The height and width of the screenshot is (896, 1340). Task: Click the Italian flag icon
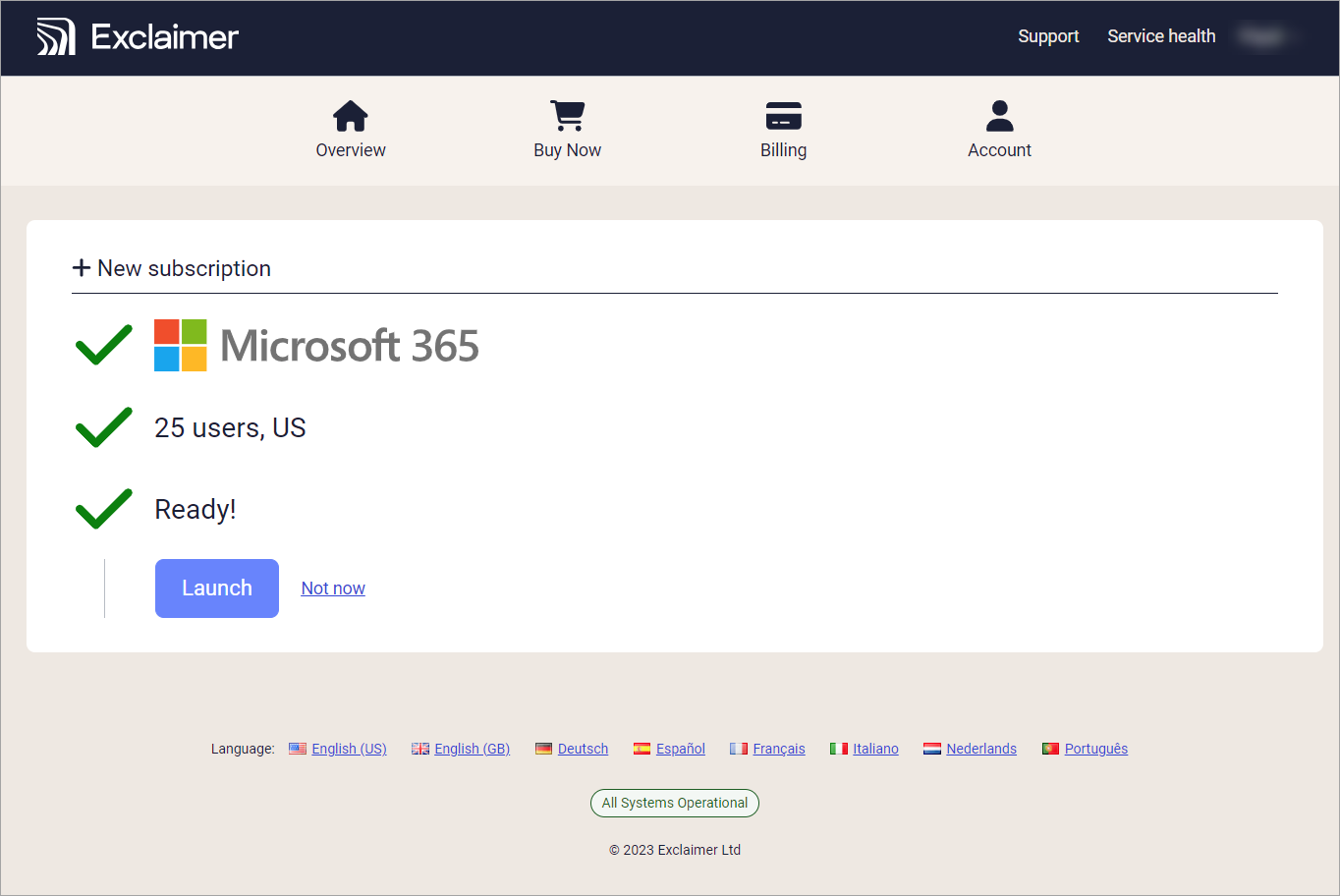tap(839, 749)
